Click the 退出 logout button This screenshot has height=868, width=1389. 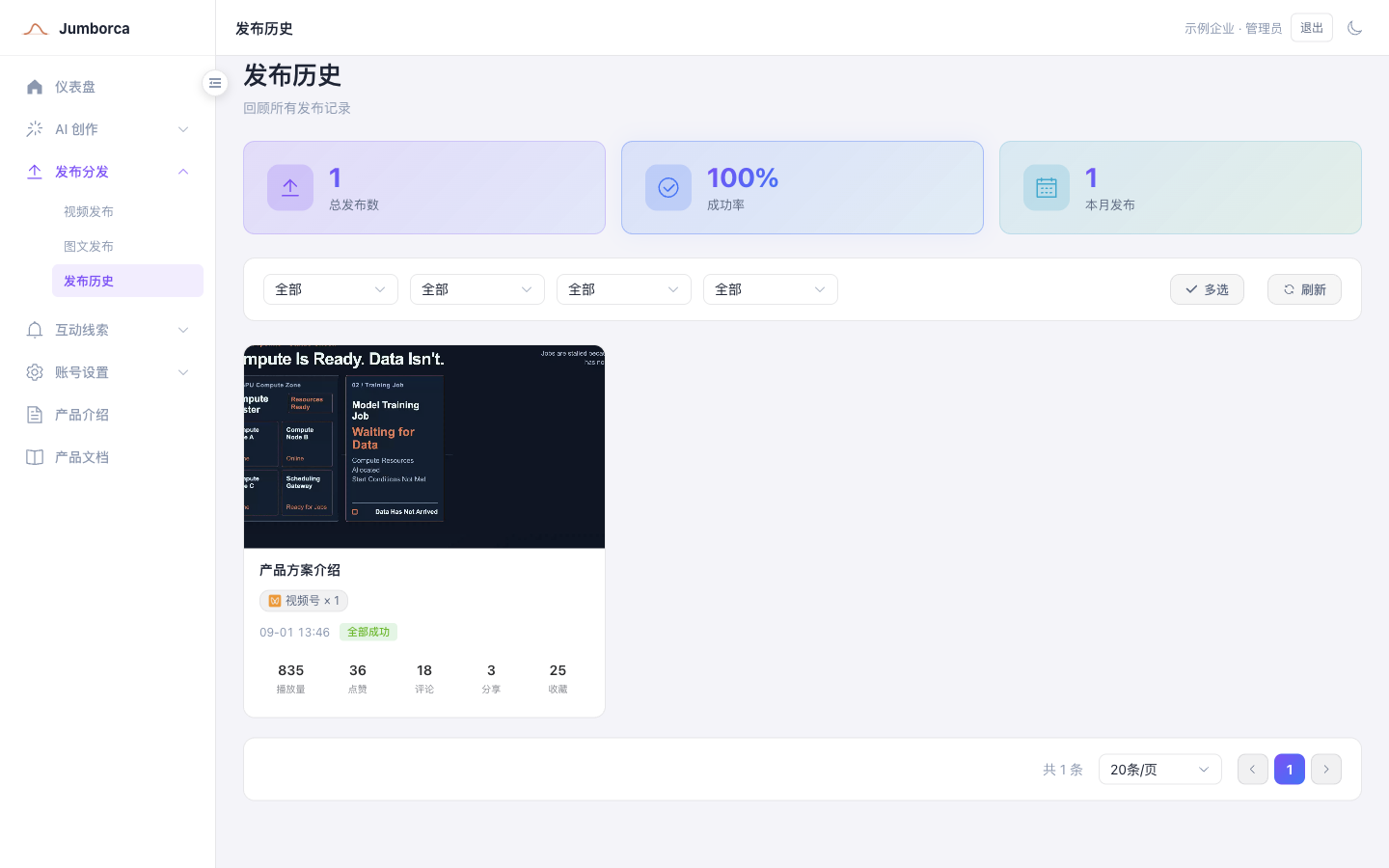point(1312,28)
